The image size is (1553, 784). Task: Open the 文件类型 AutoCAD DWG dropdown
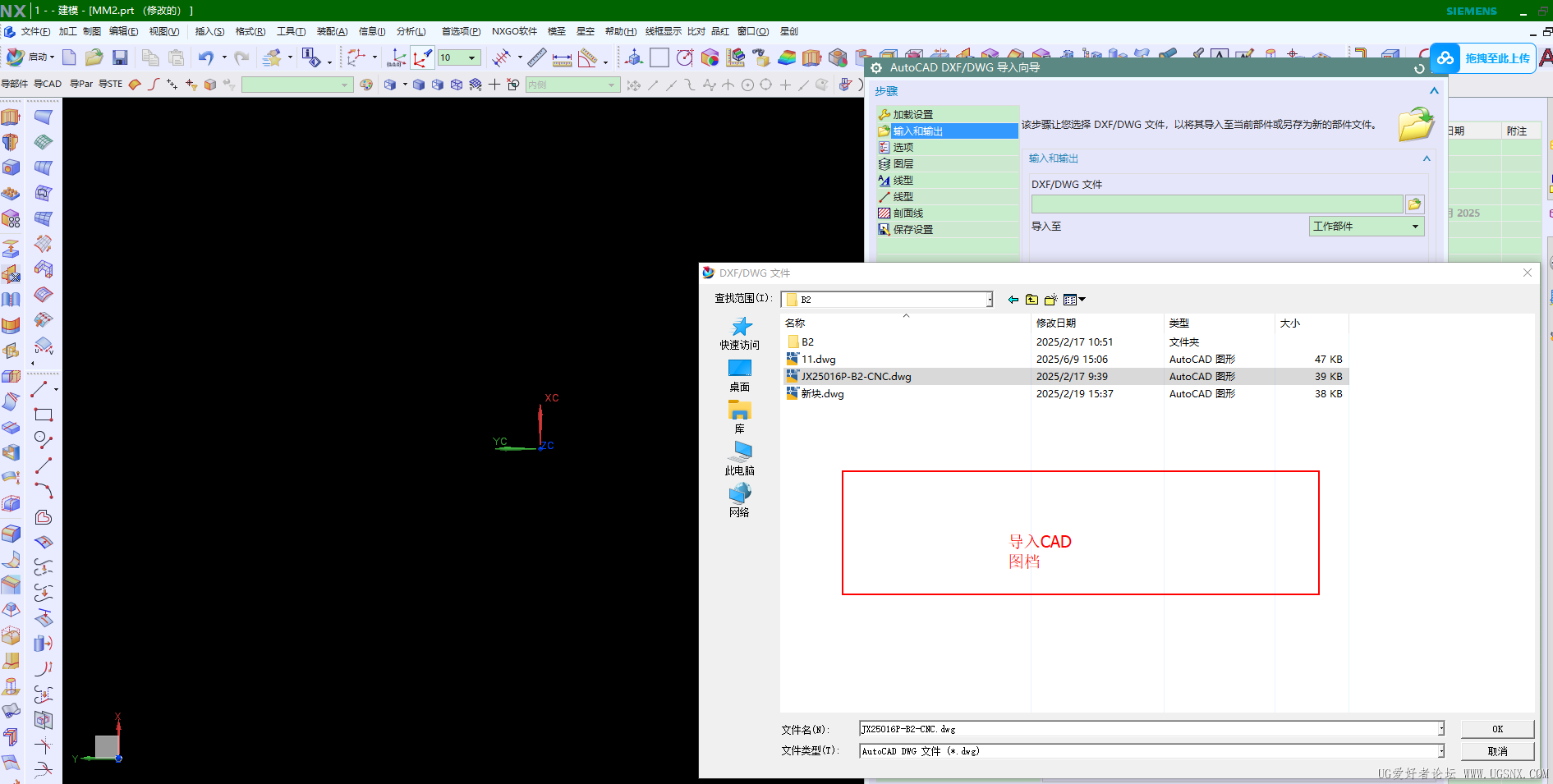pyautogui.click(x=1440, y=751)
